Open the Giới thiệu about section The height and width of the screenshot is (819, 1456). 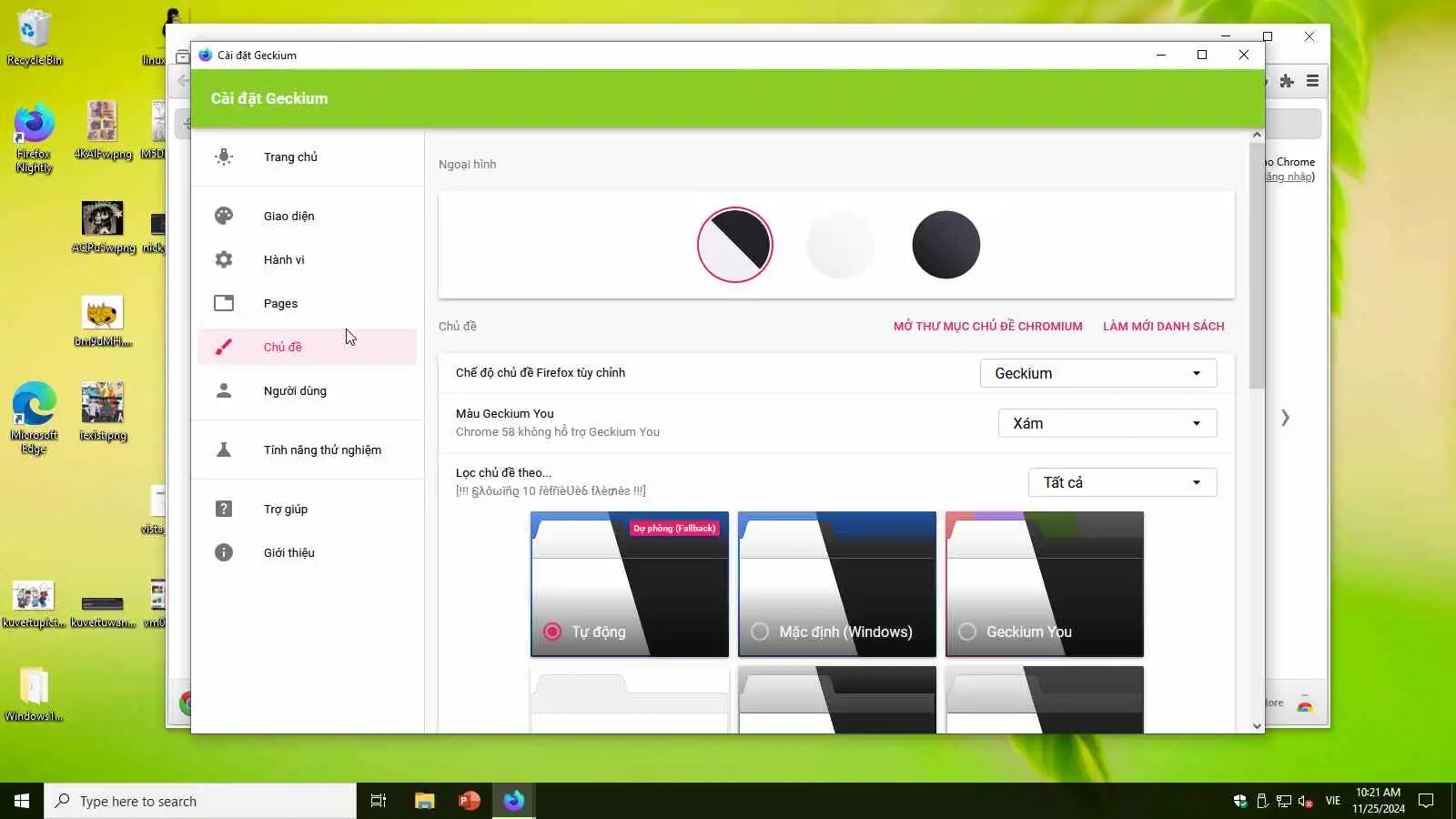click(308, 552)
